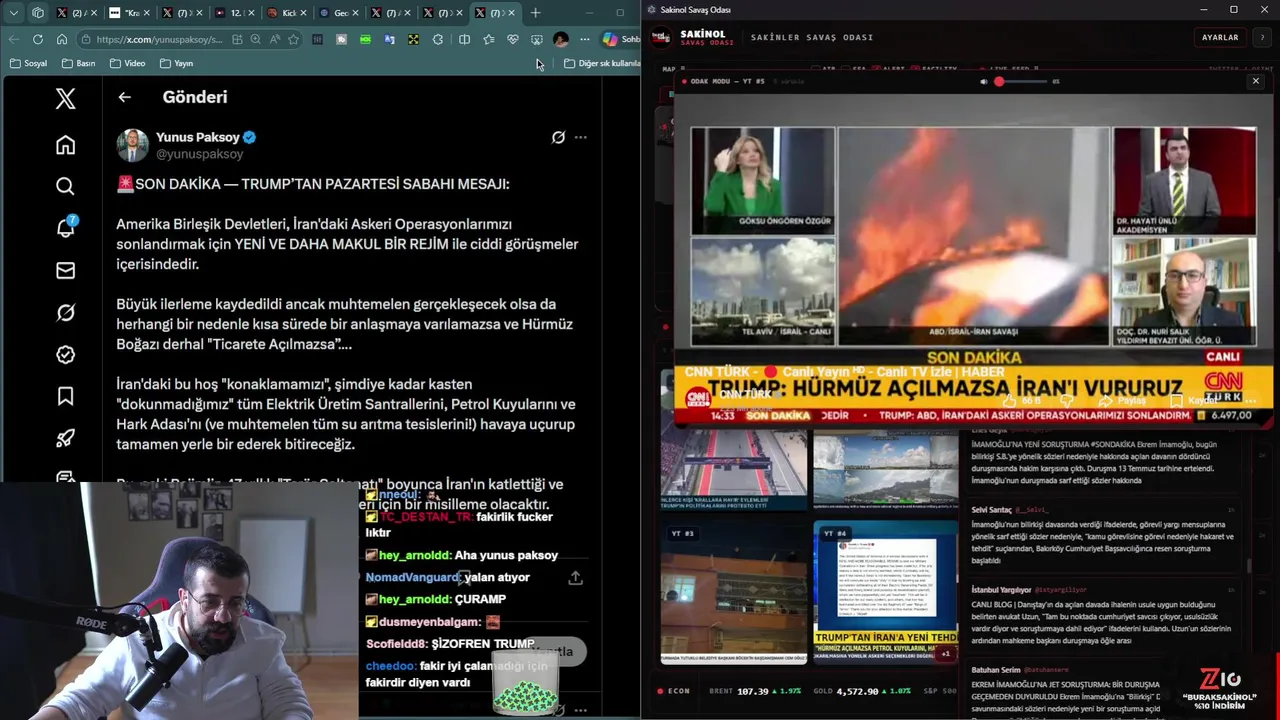Click the news feed scrollbar

click(x=1248, y=565)
